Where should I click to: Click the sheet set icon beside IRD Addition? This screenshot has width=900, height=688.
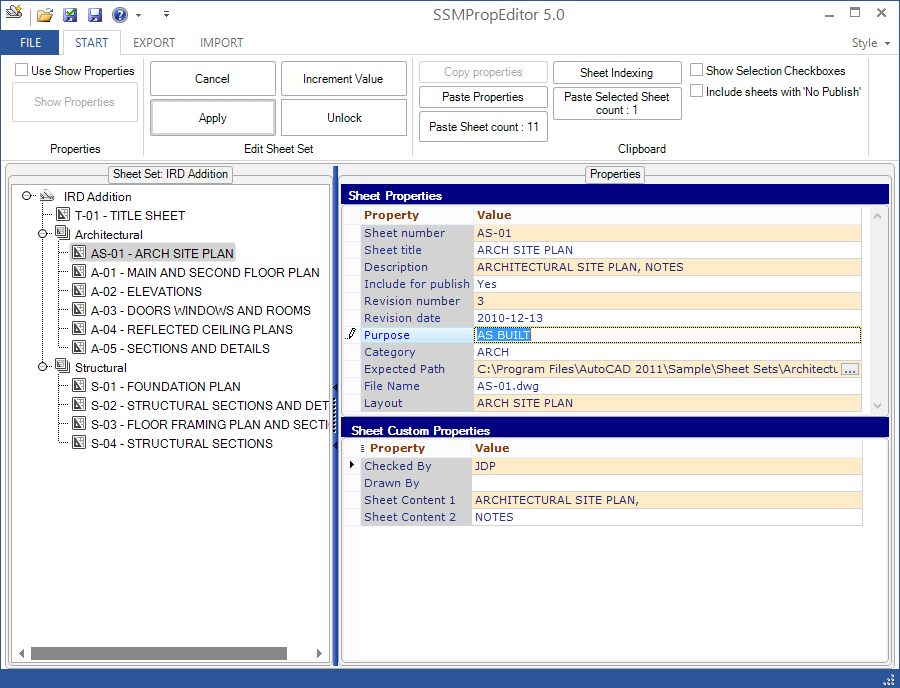tap(47, 196)
